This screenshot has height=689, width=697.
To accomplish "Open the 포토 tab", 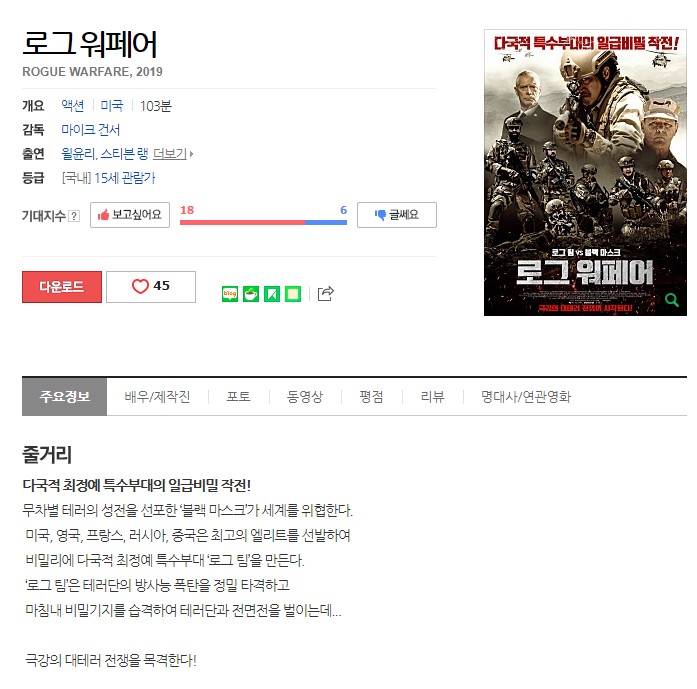I will coord(239,397).
